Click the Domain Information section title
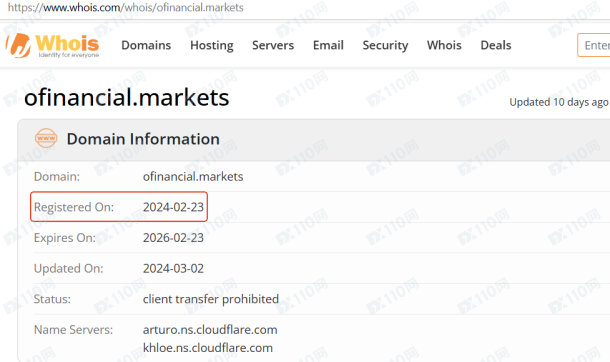Screen dimensions: 610x362 (x=143, y=139)
